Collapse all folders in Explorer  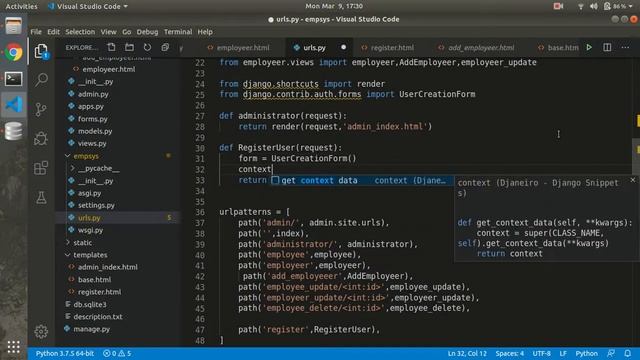[165, 47]
